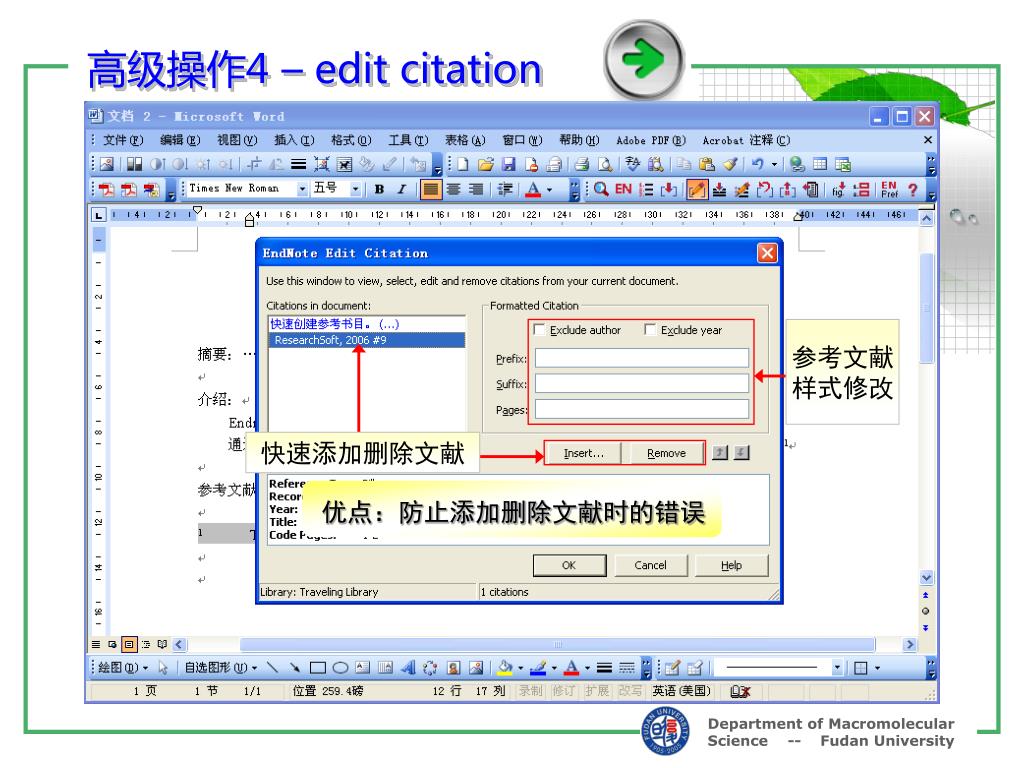Click the fill color paint bucket swatch
Screen dimensions: 1024x768
pyautogui.click(x=505, y=667)
